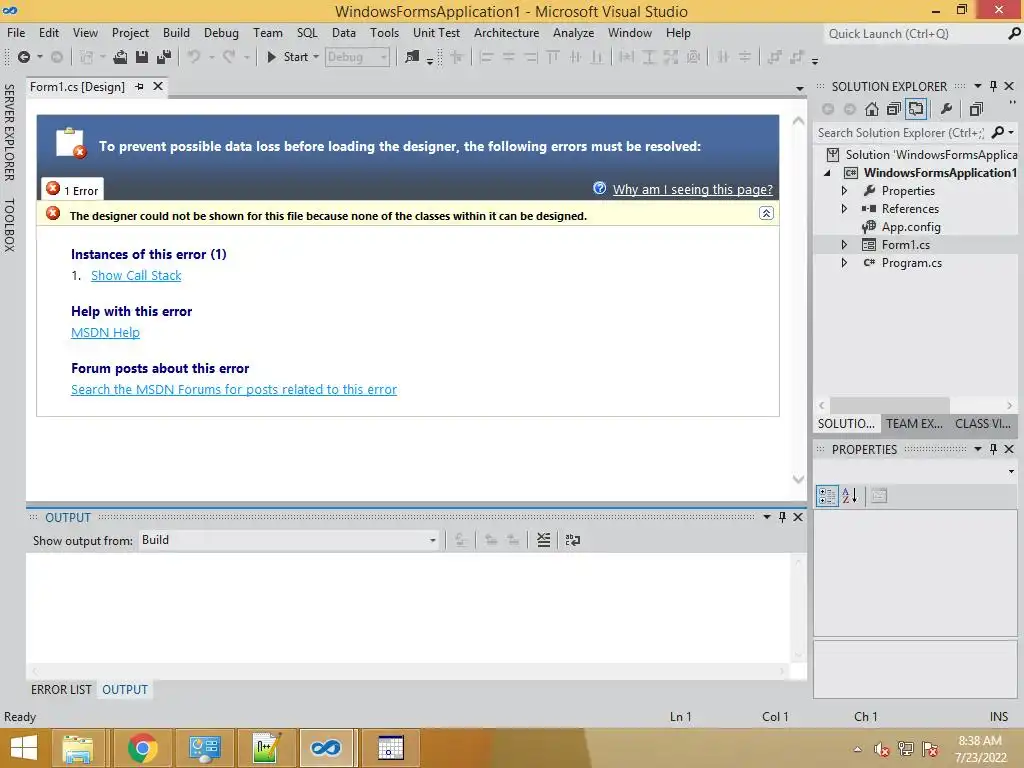1024x768 pixels.
Task: Open the SERVER EXPLORER side tab
Action: (9, 133)
